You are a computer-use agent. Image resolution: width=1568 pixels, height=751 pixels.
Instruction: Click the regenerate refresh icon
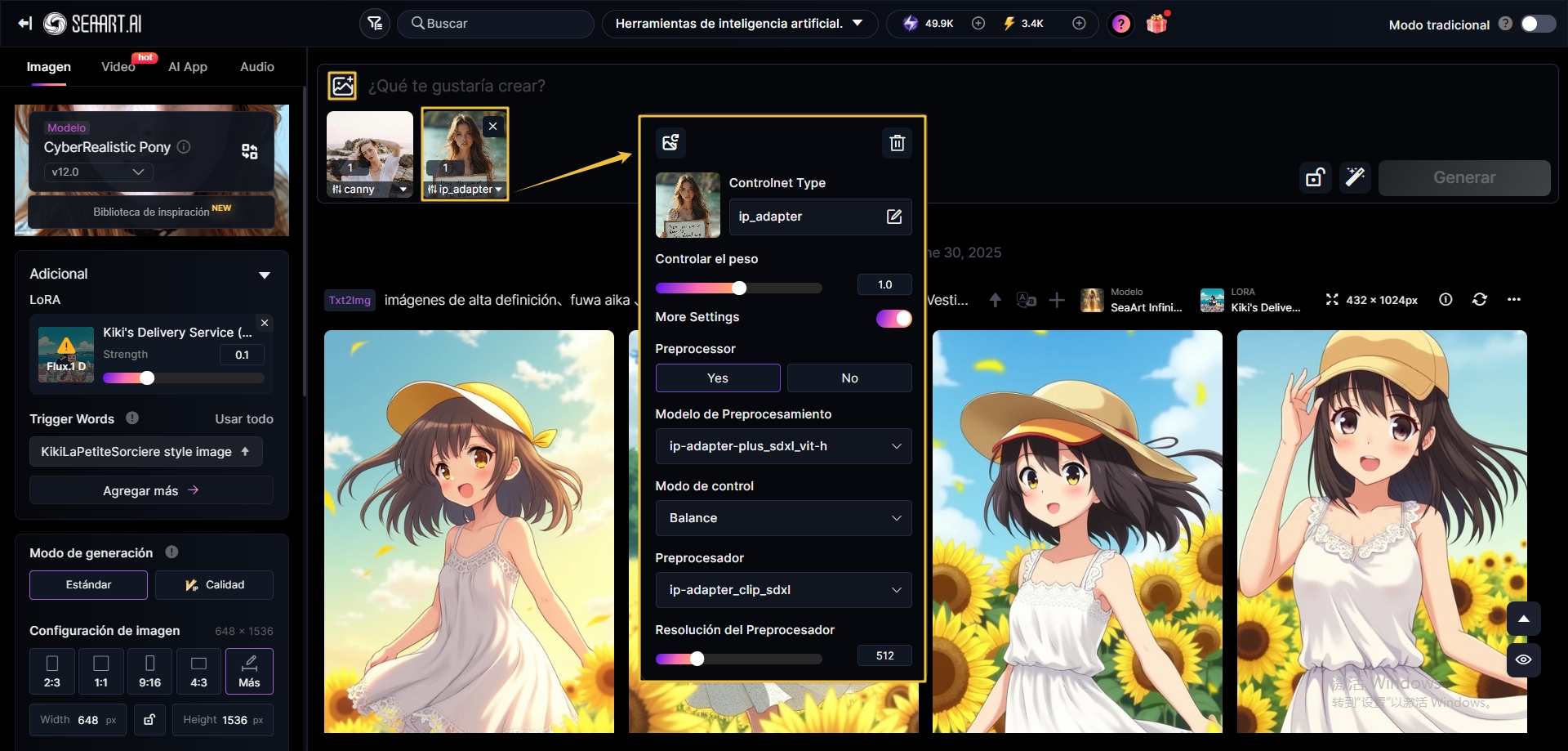(1479, 300)
